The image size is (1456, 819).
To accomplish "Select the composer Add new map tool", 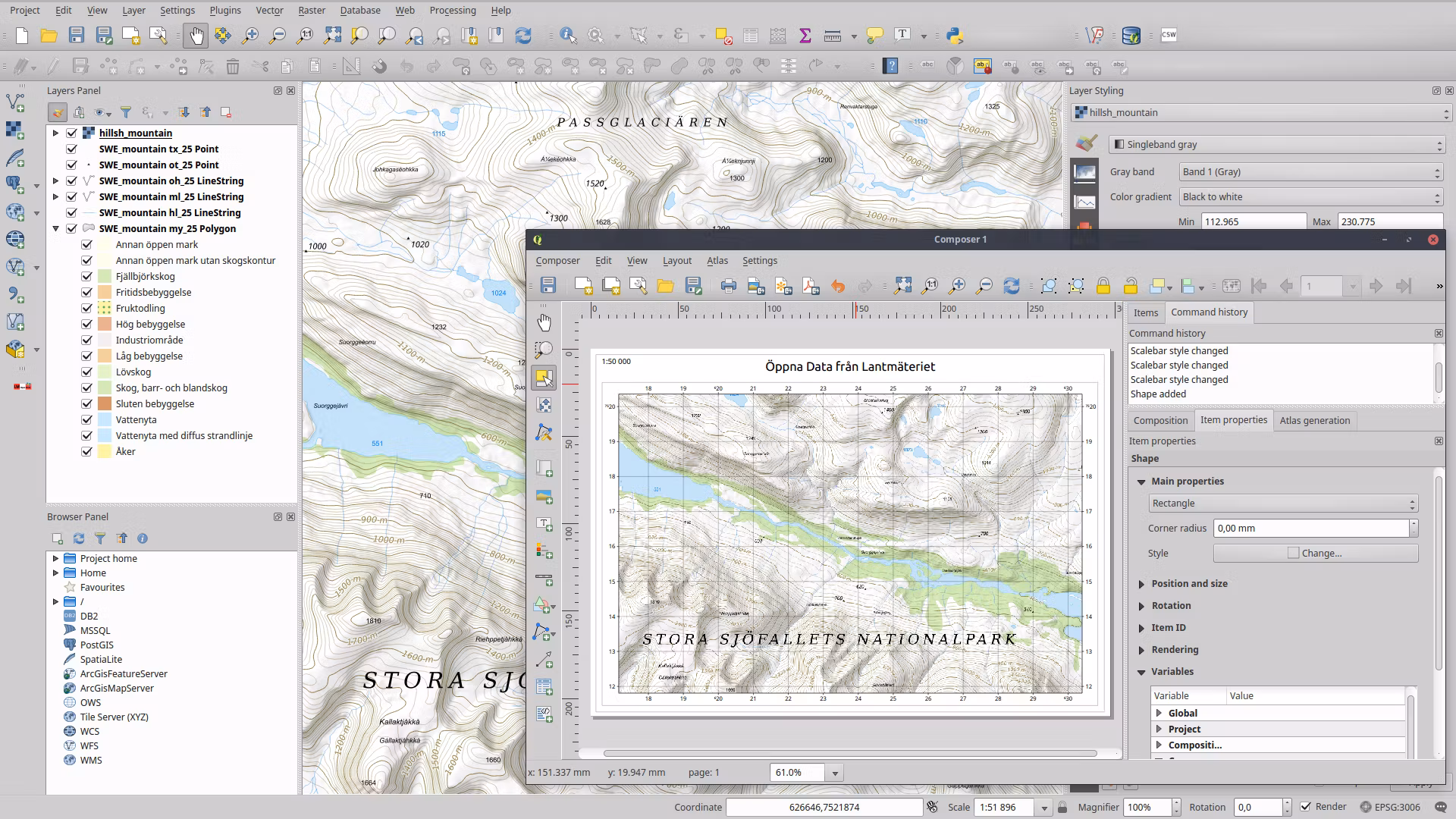I will point(544,469).
